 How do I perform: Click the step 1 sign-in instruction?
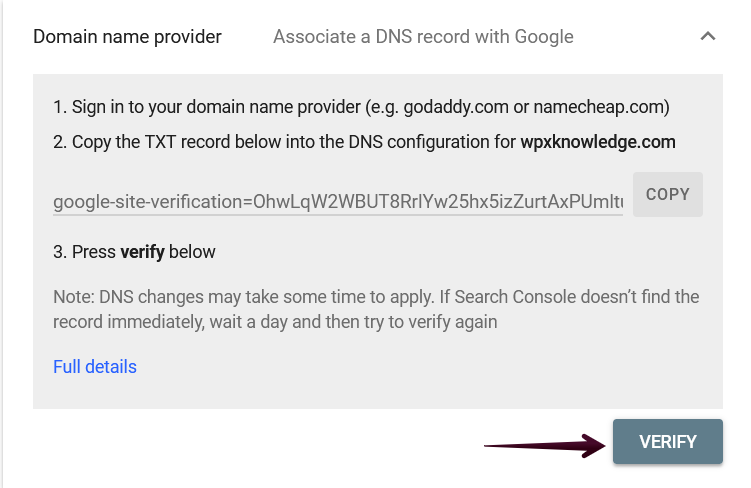(x=361, y=106)
